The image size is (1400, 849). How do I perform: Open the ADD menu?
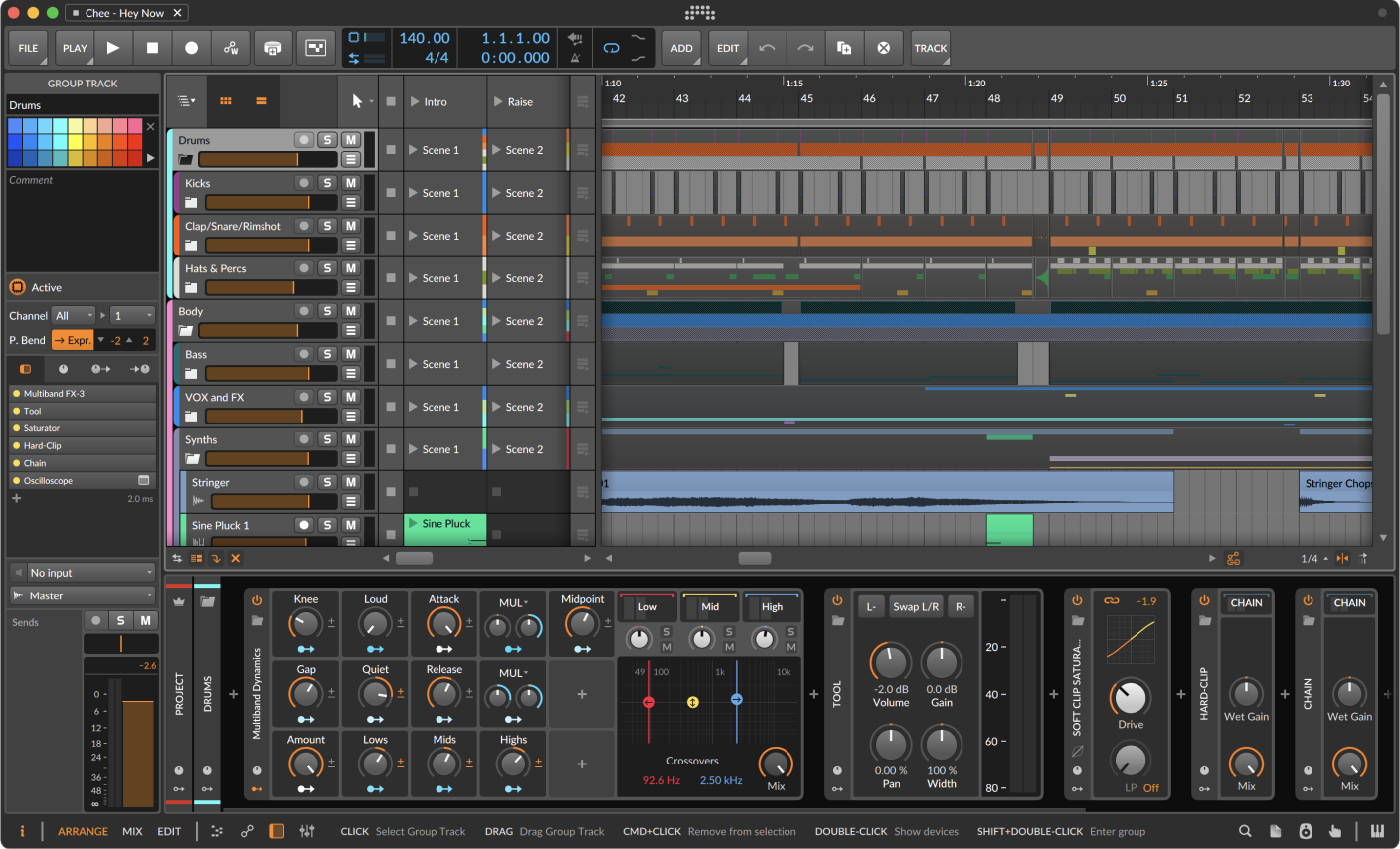[x=682, y=48]
